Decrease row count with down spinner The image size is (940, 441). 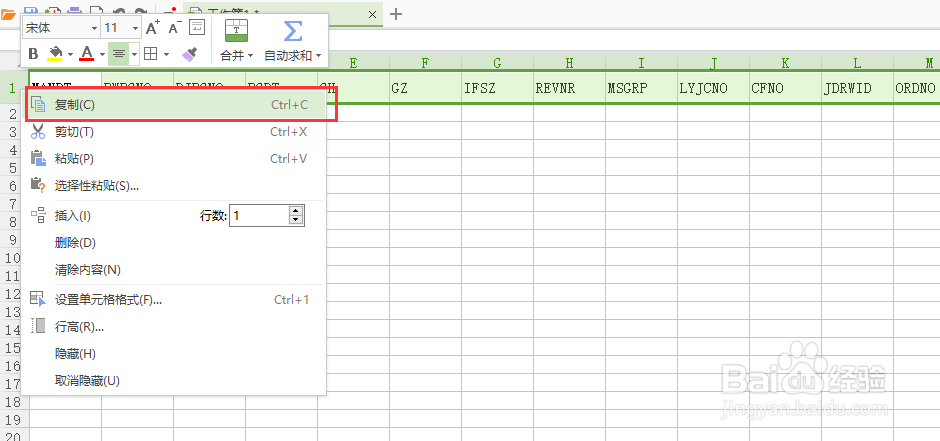(x=296, y=220)
